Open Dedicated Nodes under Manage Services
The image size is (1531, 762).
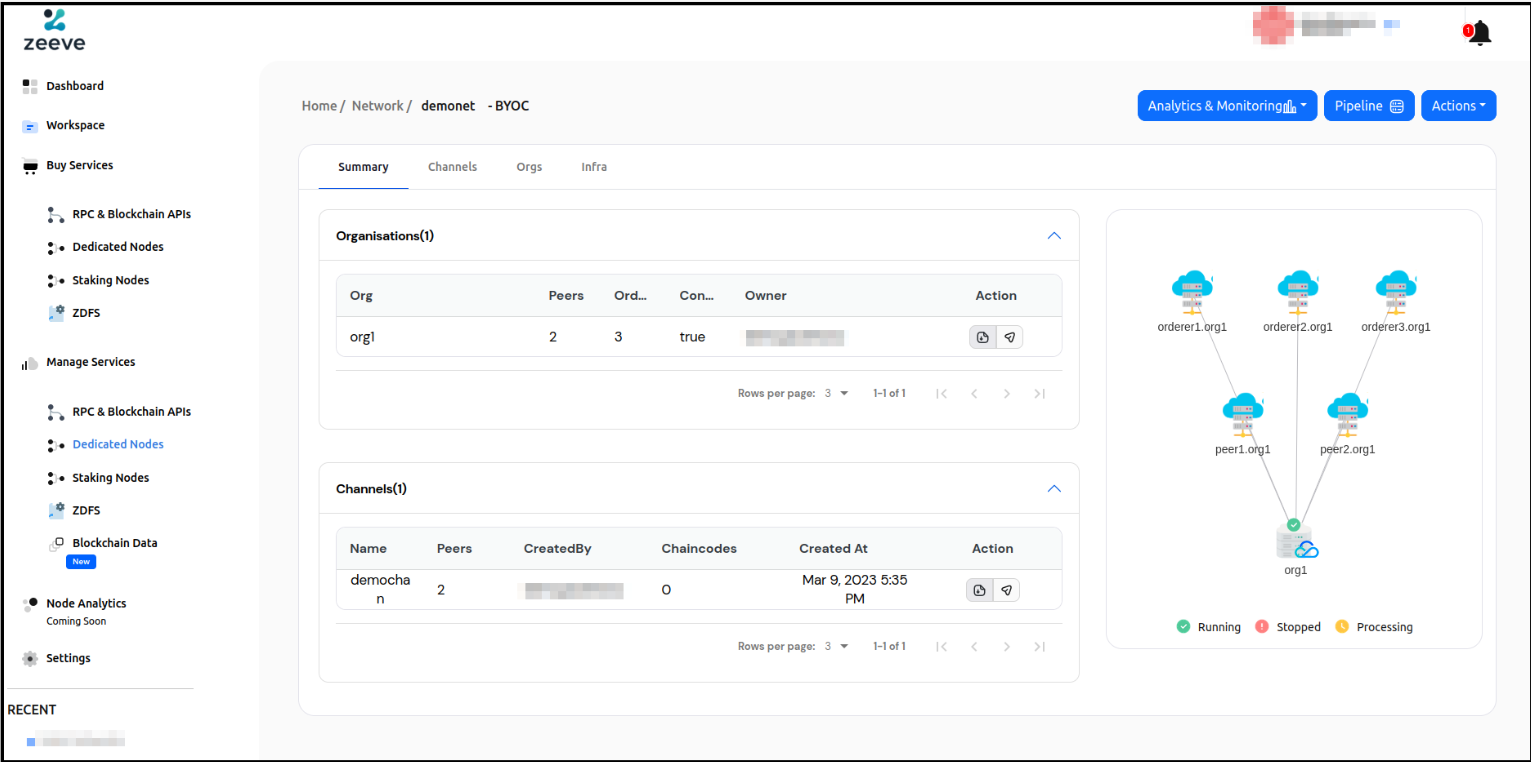coord(118,444)
